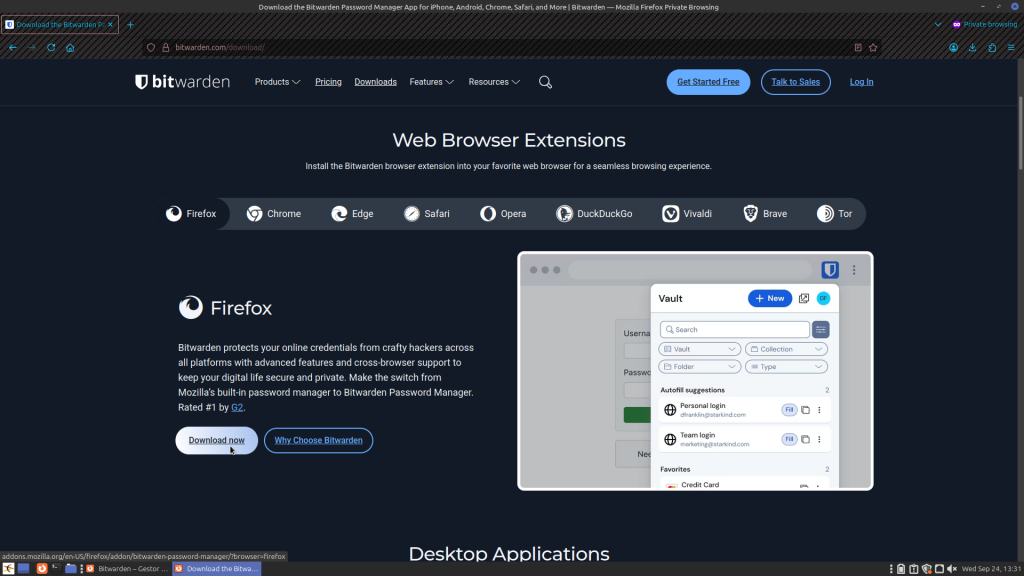The image size is (1024, 576).
Task: Select the Brave browser tab
Action: 765,214
